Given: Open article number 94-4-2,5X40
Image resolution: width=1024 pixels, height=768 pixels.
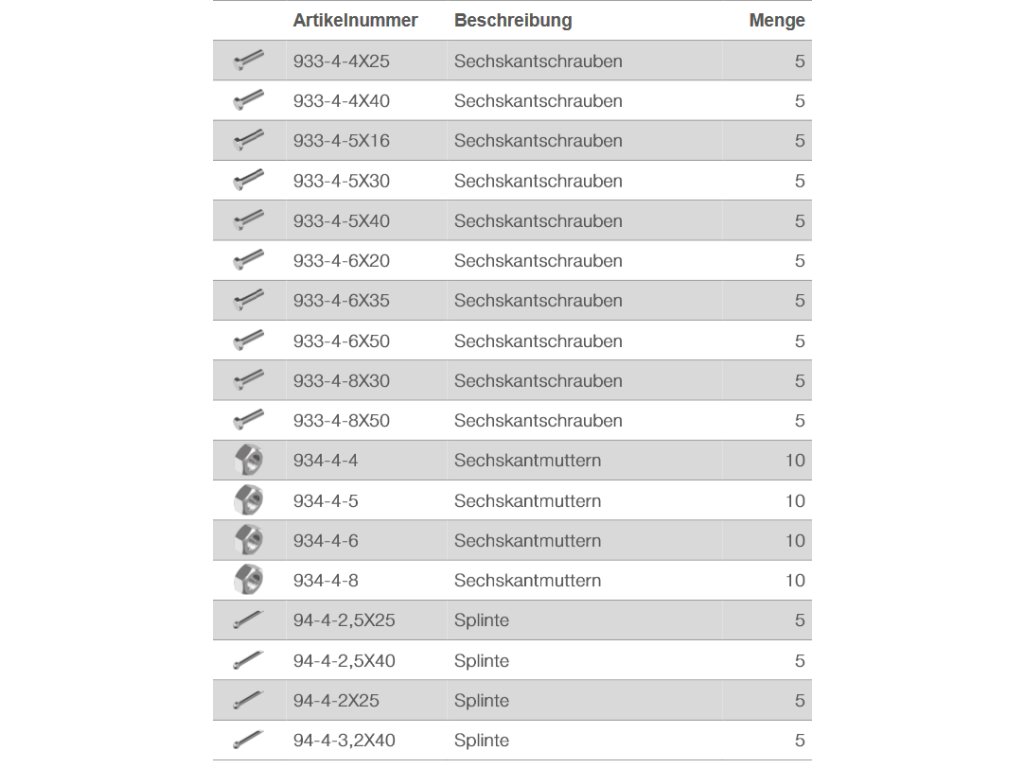Looking at the screenshot, I should [x=344, y=661].
